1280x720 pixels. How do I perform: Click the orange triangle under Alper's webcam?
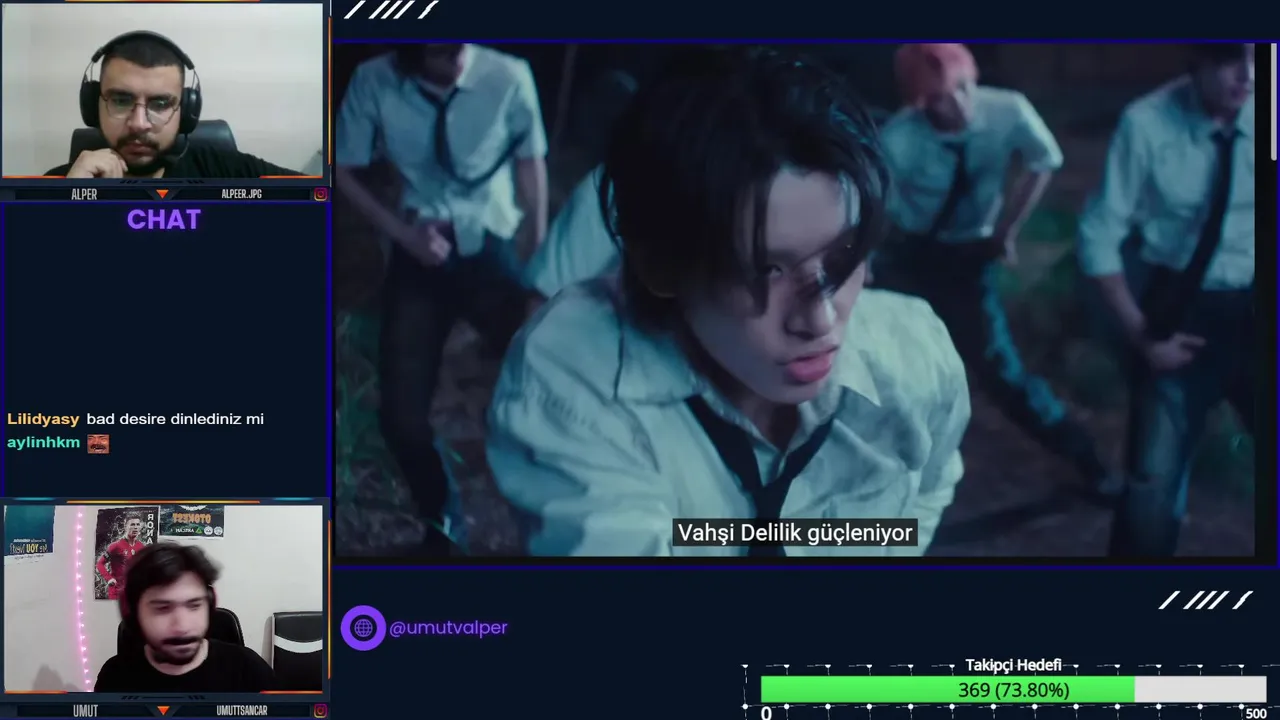pyautogui.click(x=163, y=194)
